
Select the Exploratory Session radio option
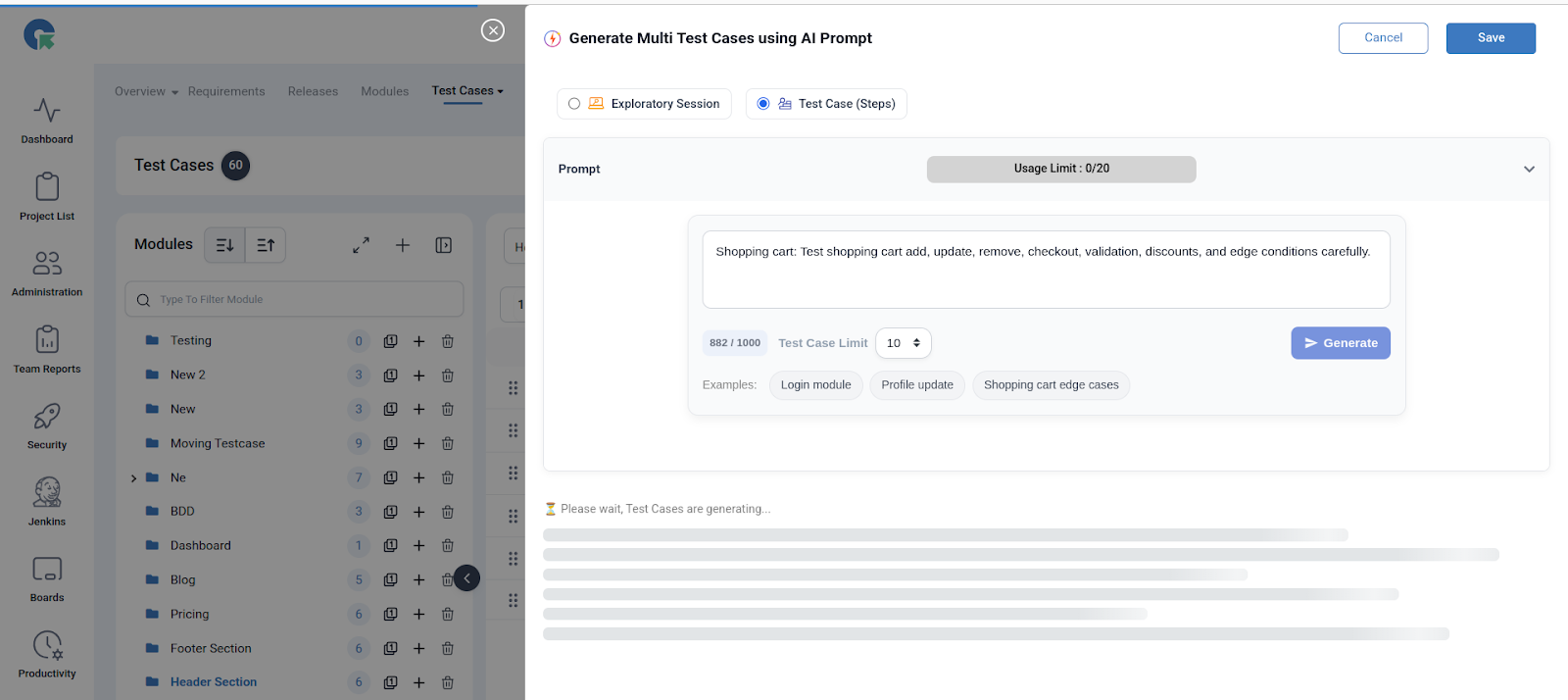pyautogui.click(x=574, y=104)
